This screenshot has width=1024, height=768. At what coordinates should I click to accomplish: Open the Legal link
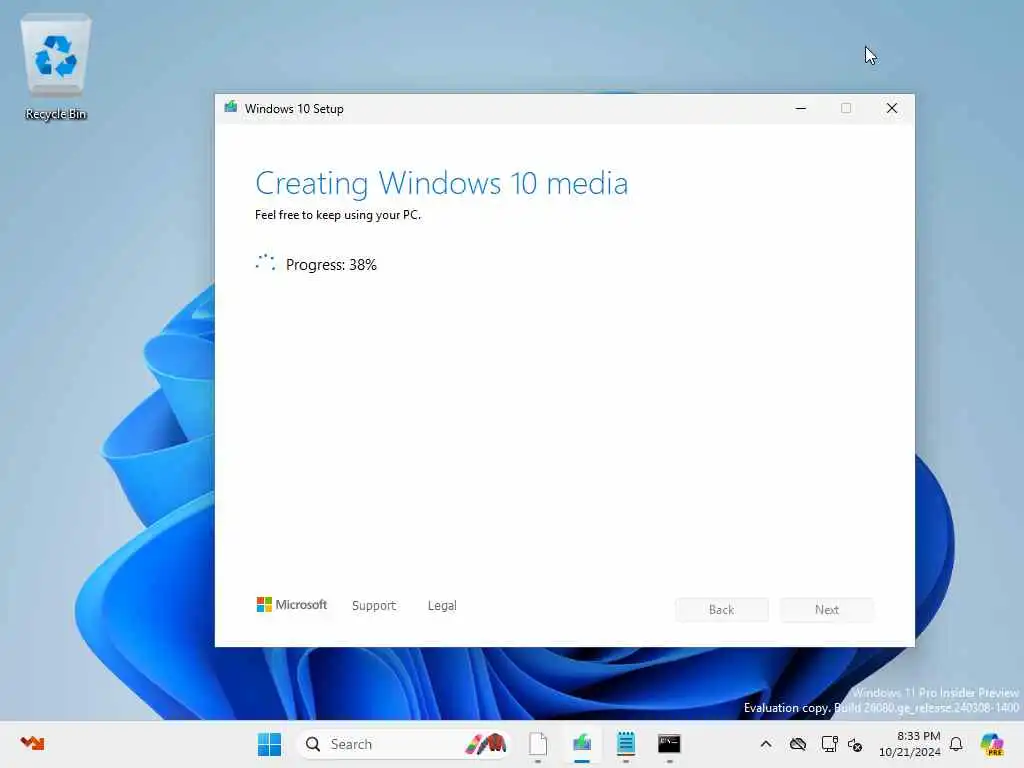point(442,605)
